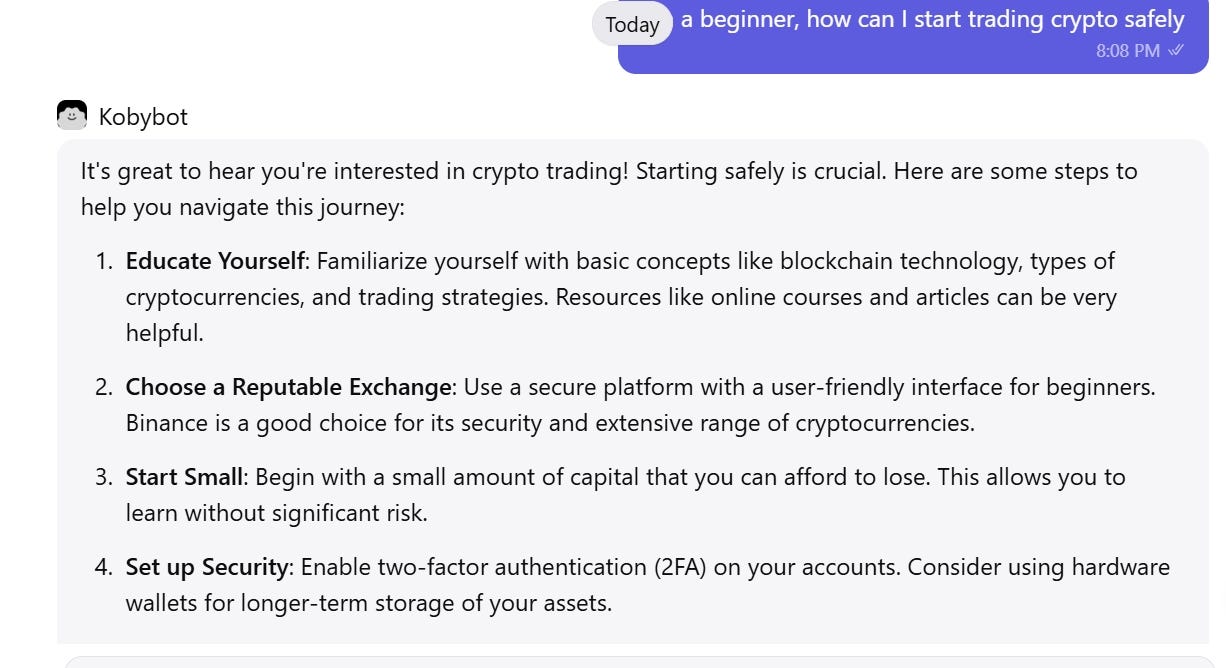Click list number 3 marker
The width and height of the screenshot is (1226, 668).
point(105,477)
